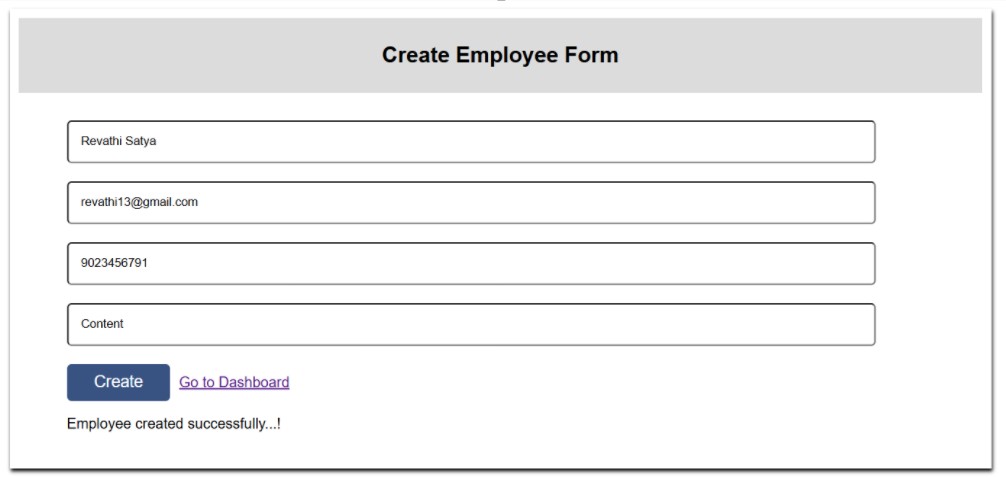Click the Employee created successfully message
The height and width of the screenshot is (477, 1006).
pyautogui.click(x=173, y=424)
